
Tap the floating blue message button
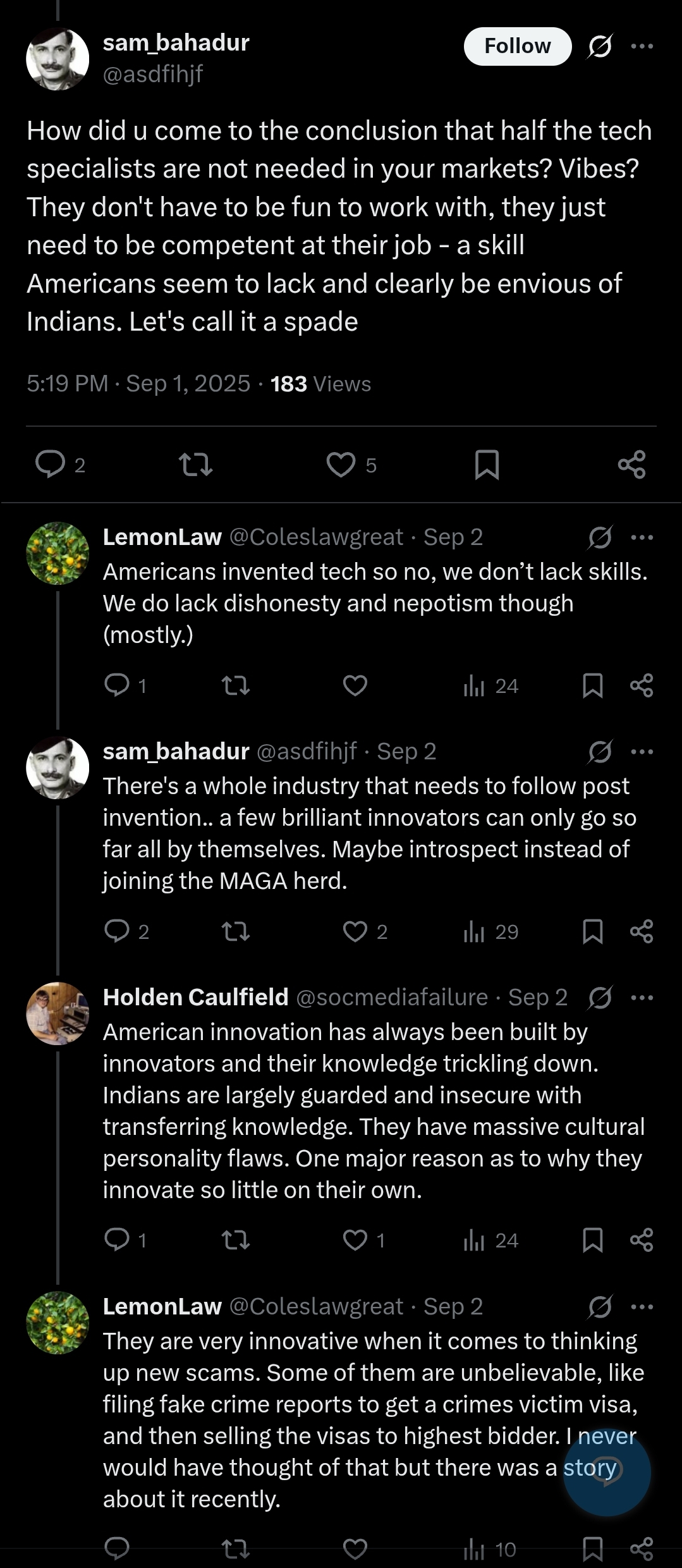tap(606, 1472)
